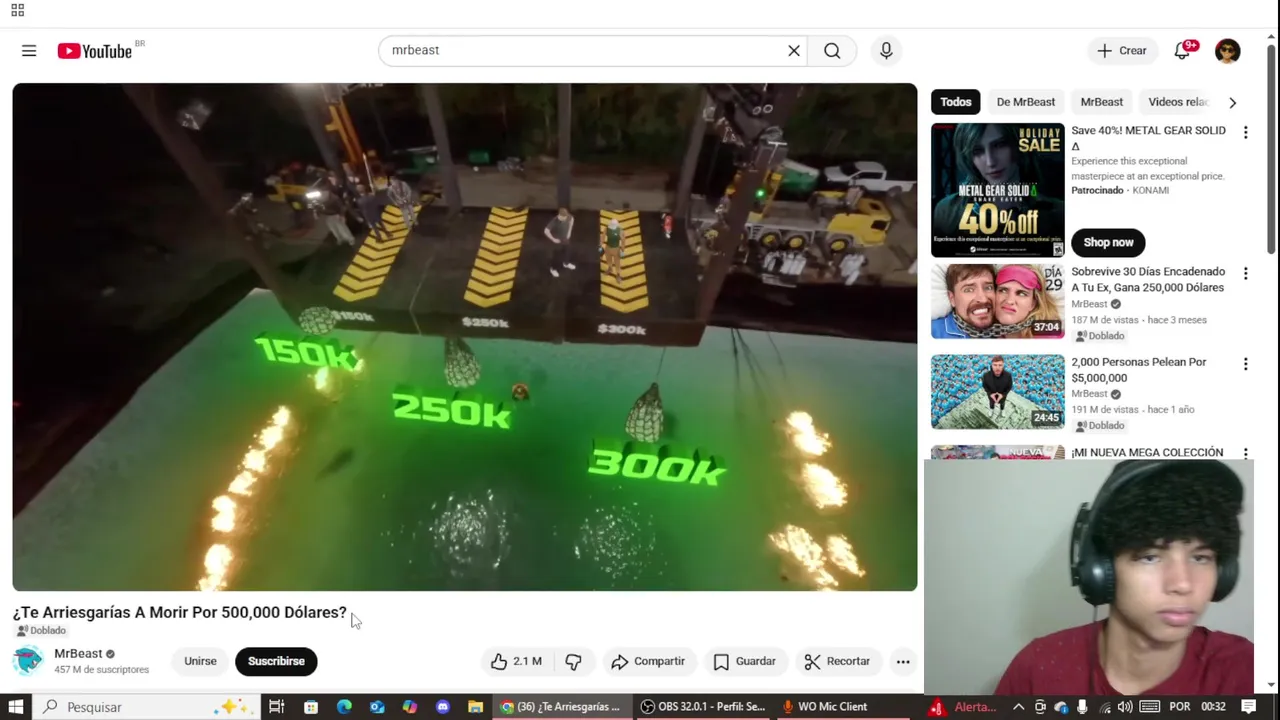Image resolution: width=1280 pixels, height=720 pixels.
Task: Select the MrBeast filter chip
Action: tap(1102, 102)
